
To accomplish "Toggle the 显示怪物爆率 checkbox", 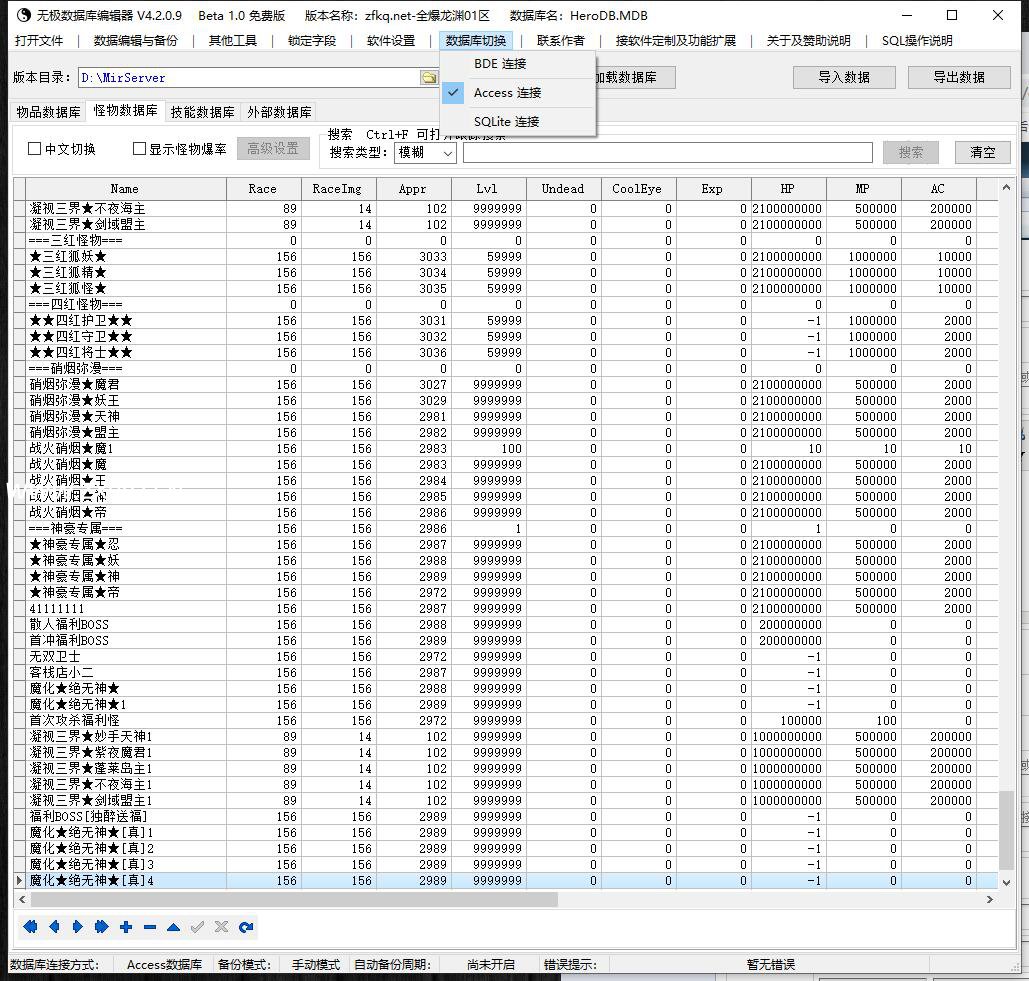I will click(x=140, y=149).
